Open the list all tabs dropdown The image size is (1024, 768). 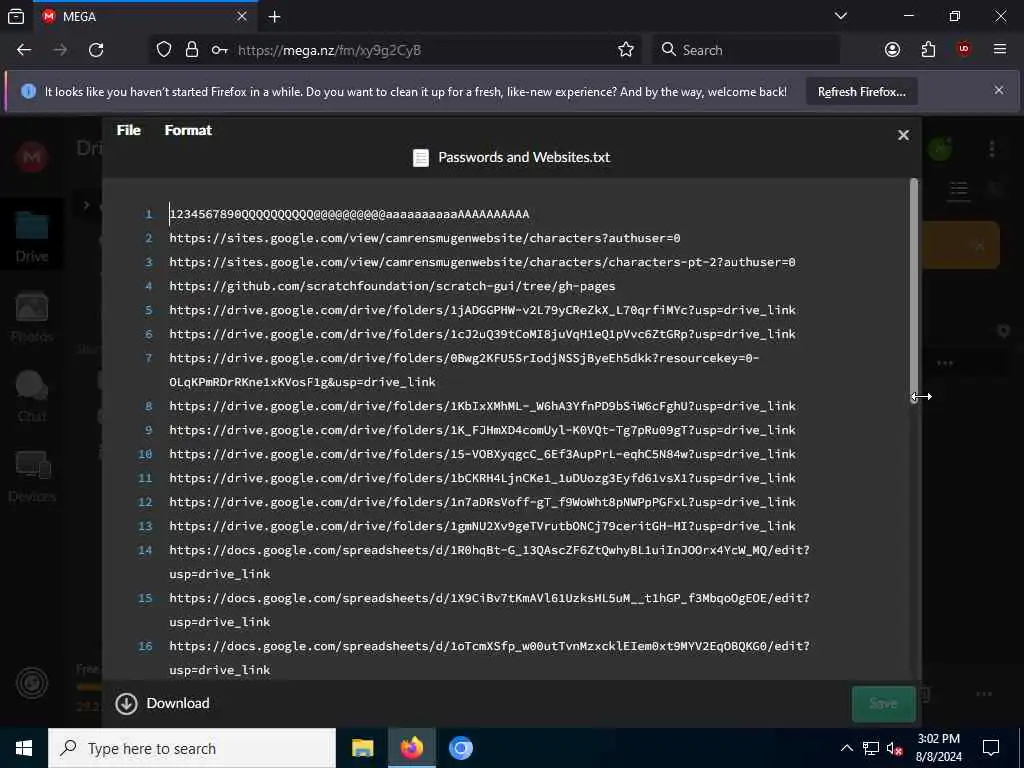click(x=841, y=16)
